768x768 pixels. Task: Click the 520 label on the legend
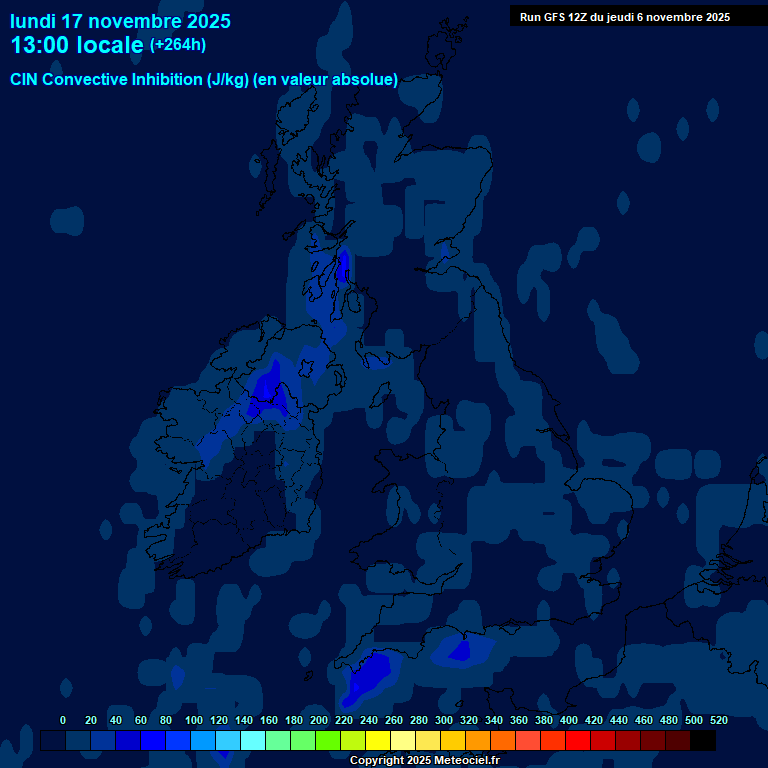[x=718, y=720]
